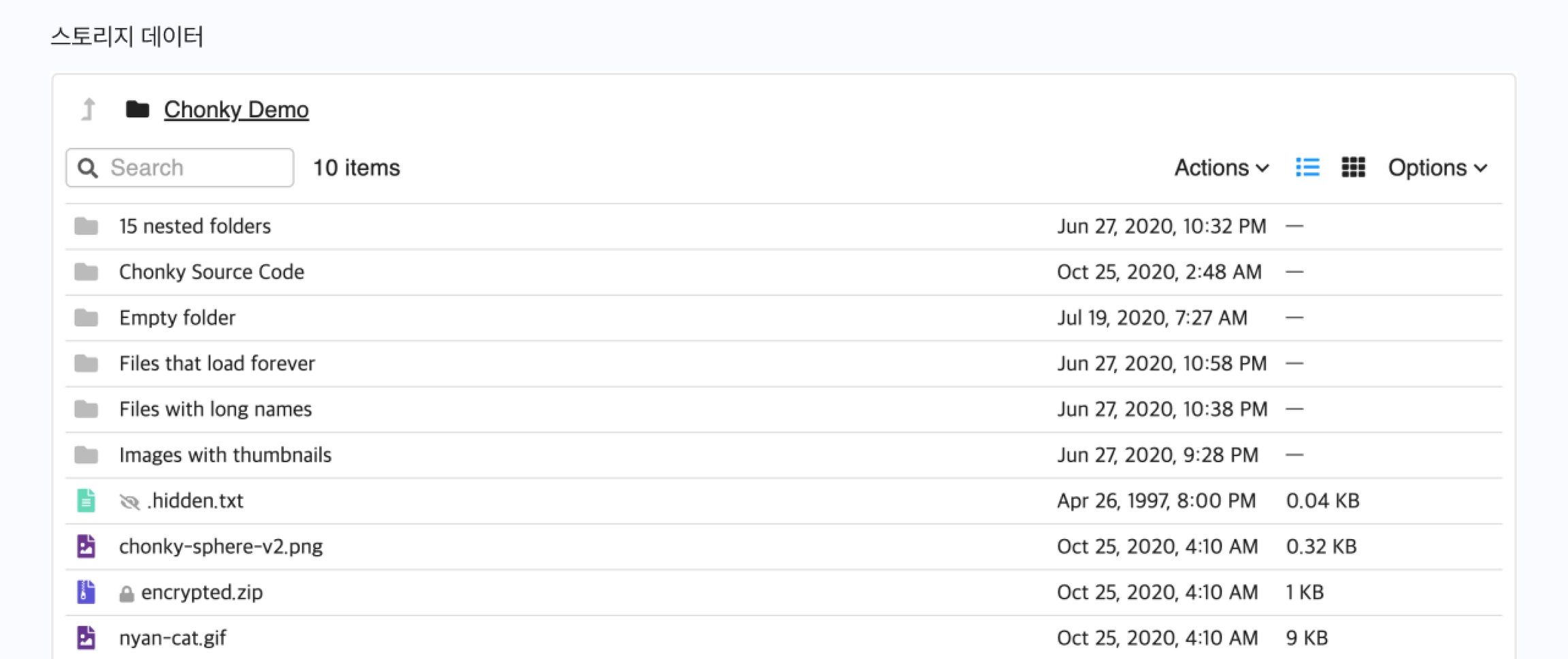Click the magnifier search icon
The width and height of the screenshot is (1568, 659).
tap(88, 168)
